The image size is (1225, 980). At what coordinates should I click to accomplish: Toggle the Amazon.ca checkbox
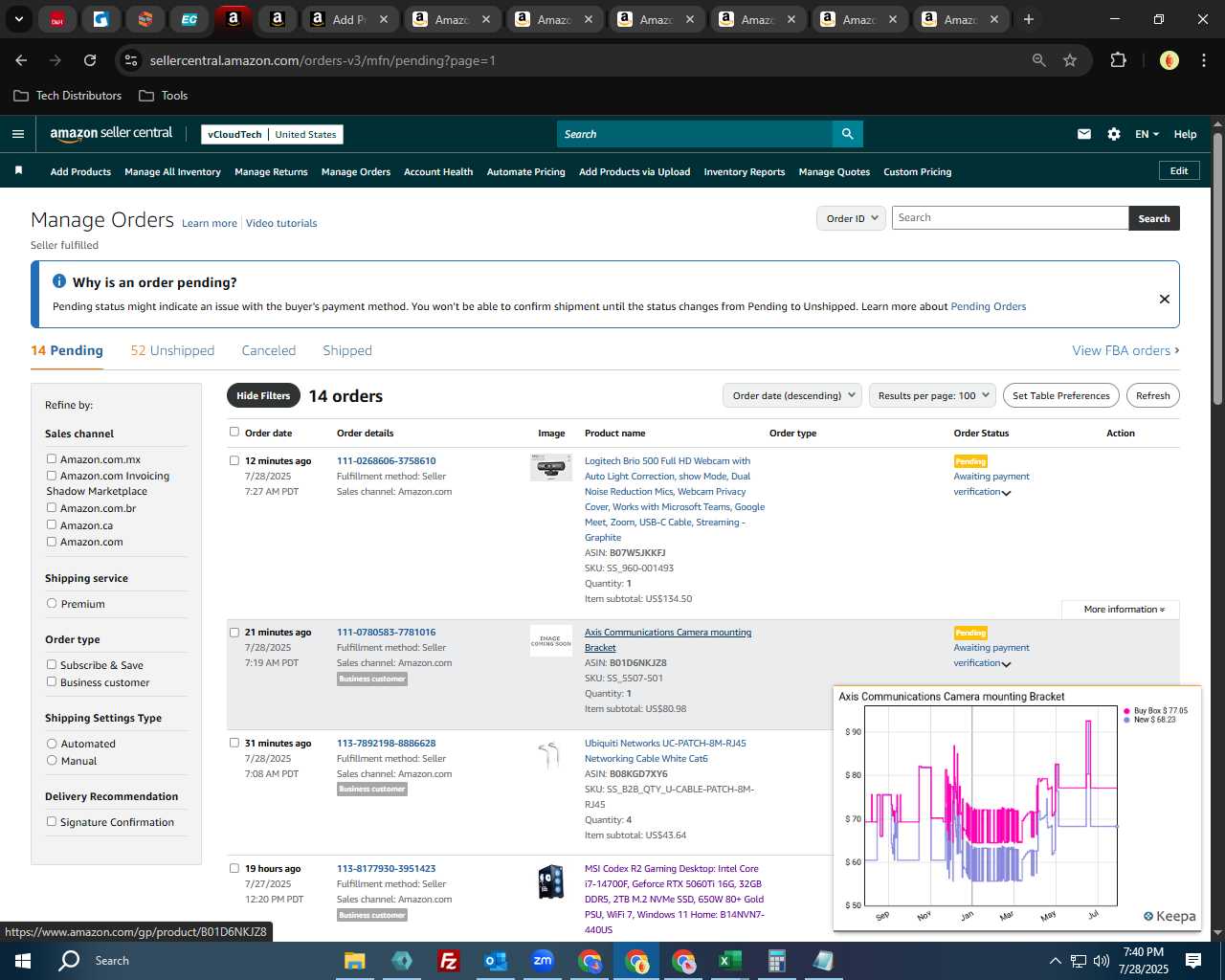click(x=52, y=524)
